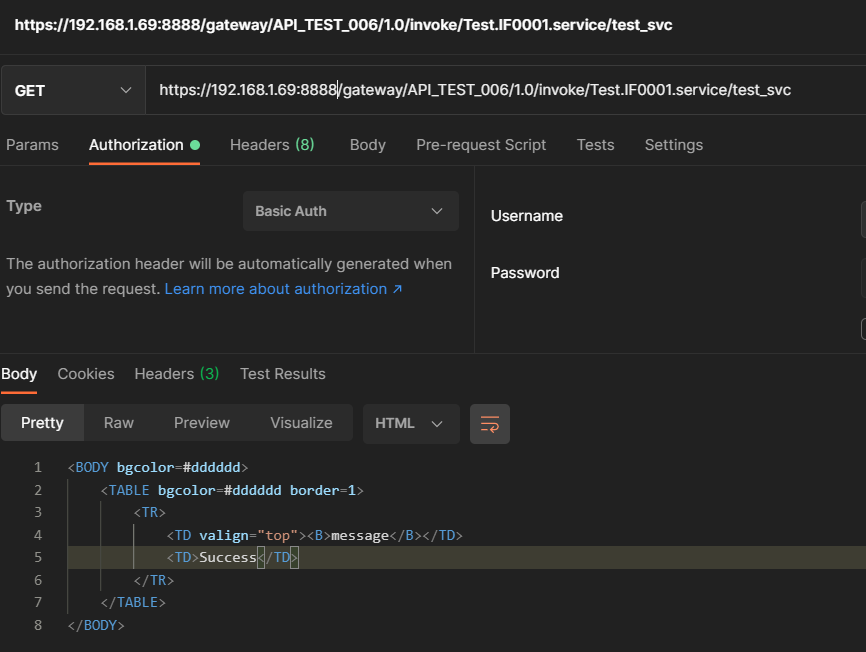Go to the Pre-request Script tab
The height and width of the screenshot is (652, 866).
[x=481, y=145]
